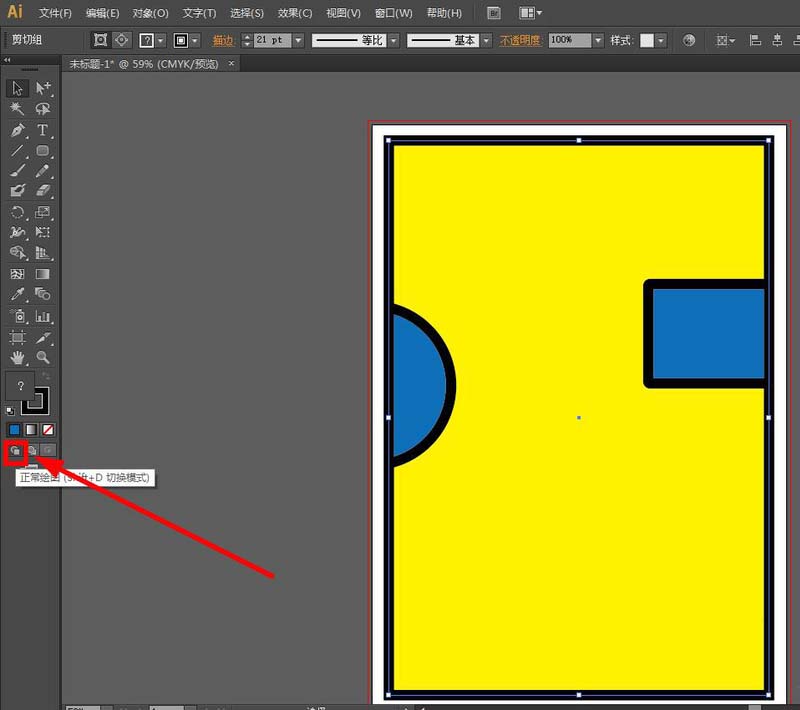Open the 对象(O) menu
The image size is (800, 710).
click(x=151, y=13)
